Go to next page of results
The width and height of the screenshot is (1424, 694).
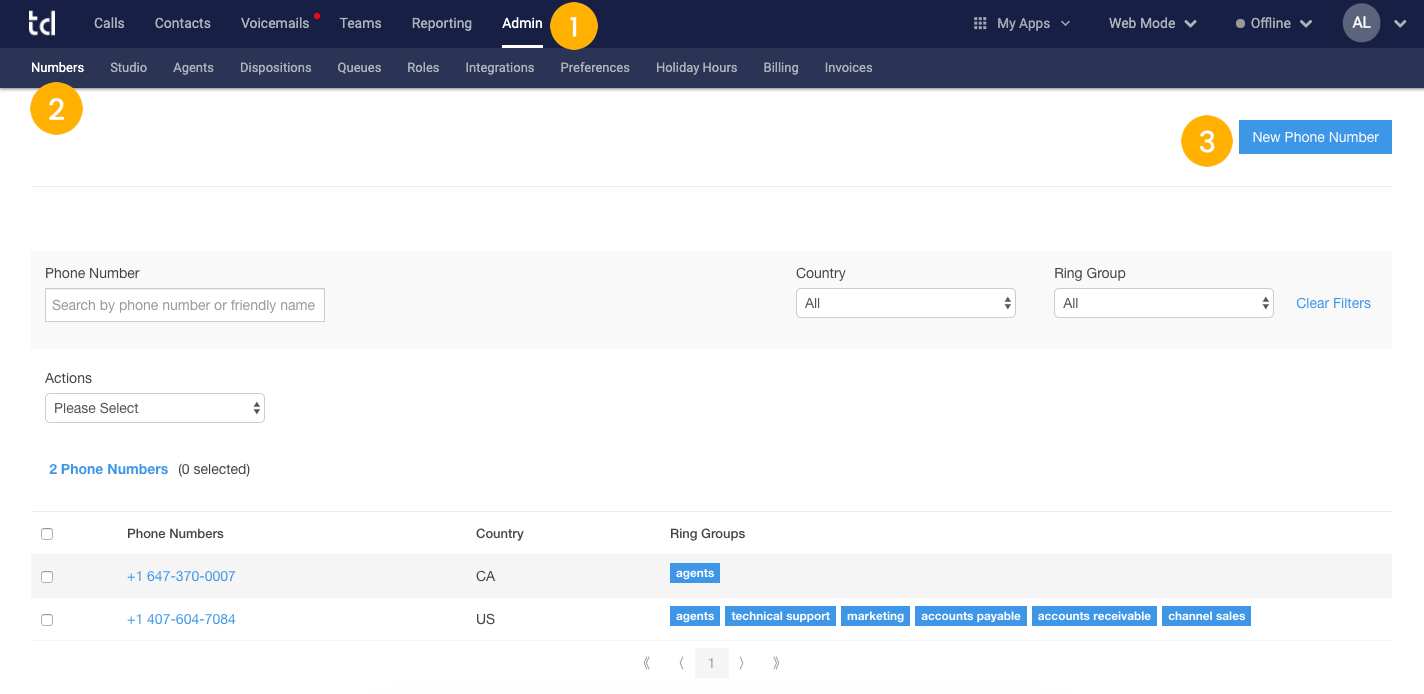(x=741, y=663)
